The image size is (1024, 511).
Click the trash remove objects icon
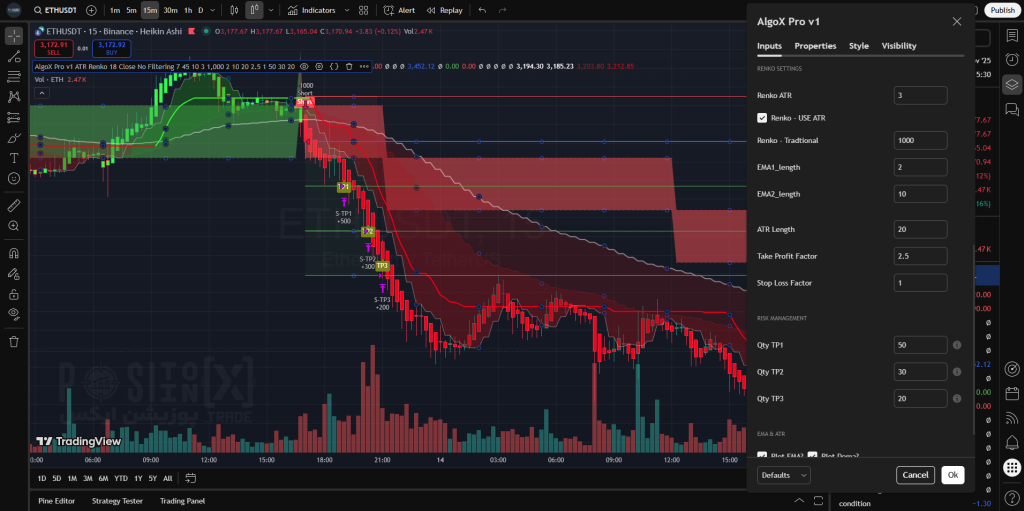(x=14, y=341)
